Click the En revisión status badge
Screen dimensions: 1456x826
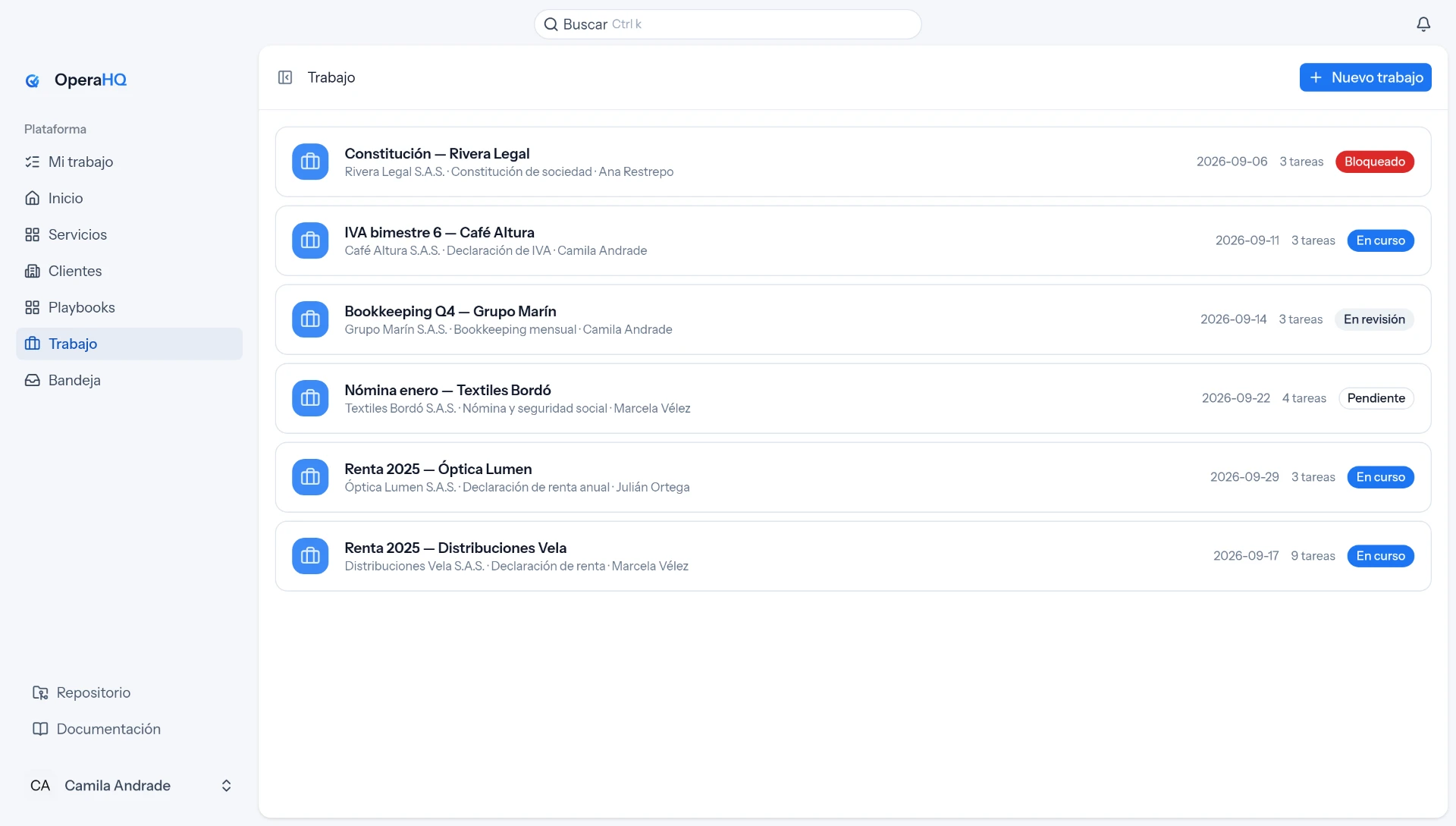pos(1374,319)
